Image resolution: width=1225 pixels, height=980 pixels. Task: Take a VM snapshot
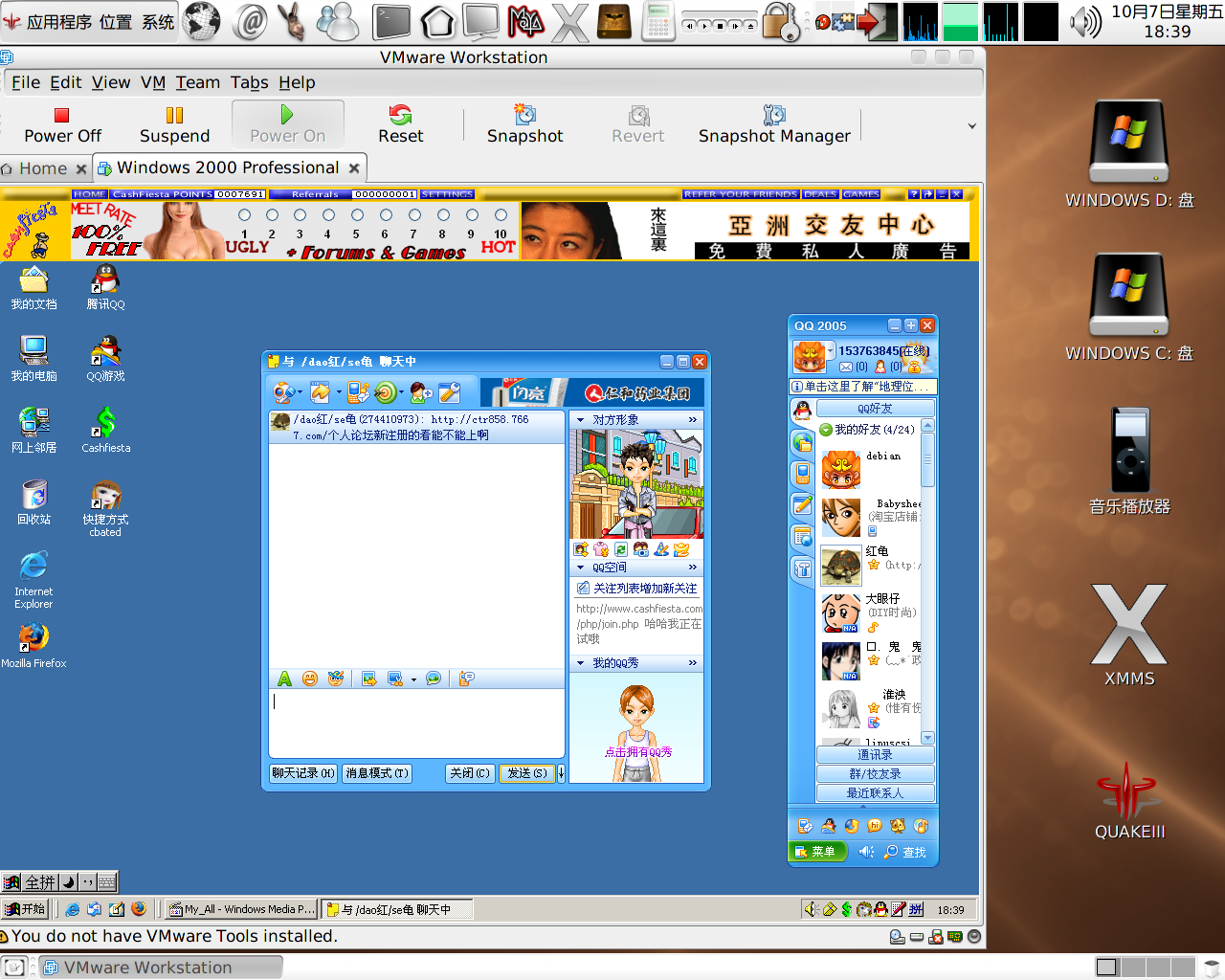click(x=524, y=125)
